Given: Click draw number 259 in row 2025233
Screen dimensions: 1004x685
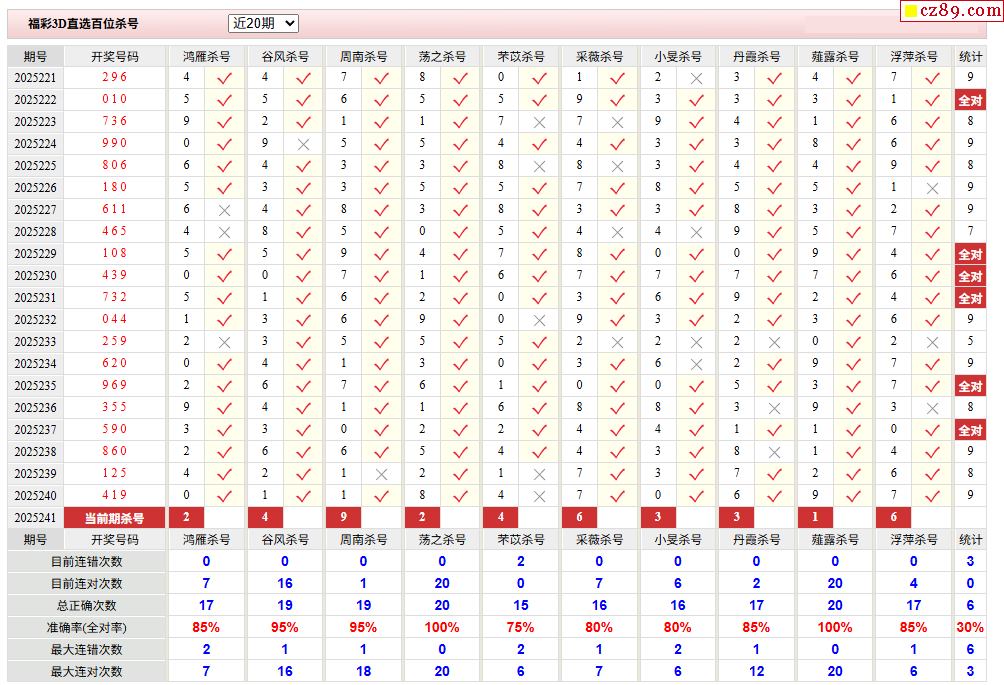Looking at the screenshot, I should 115,341.
